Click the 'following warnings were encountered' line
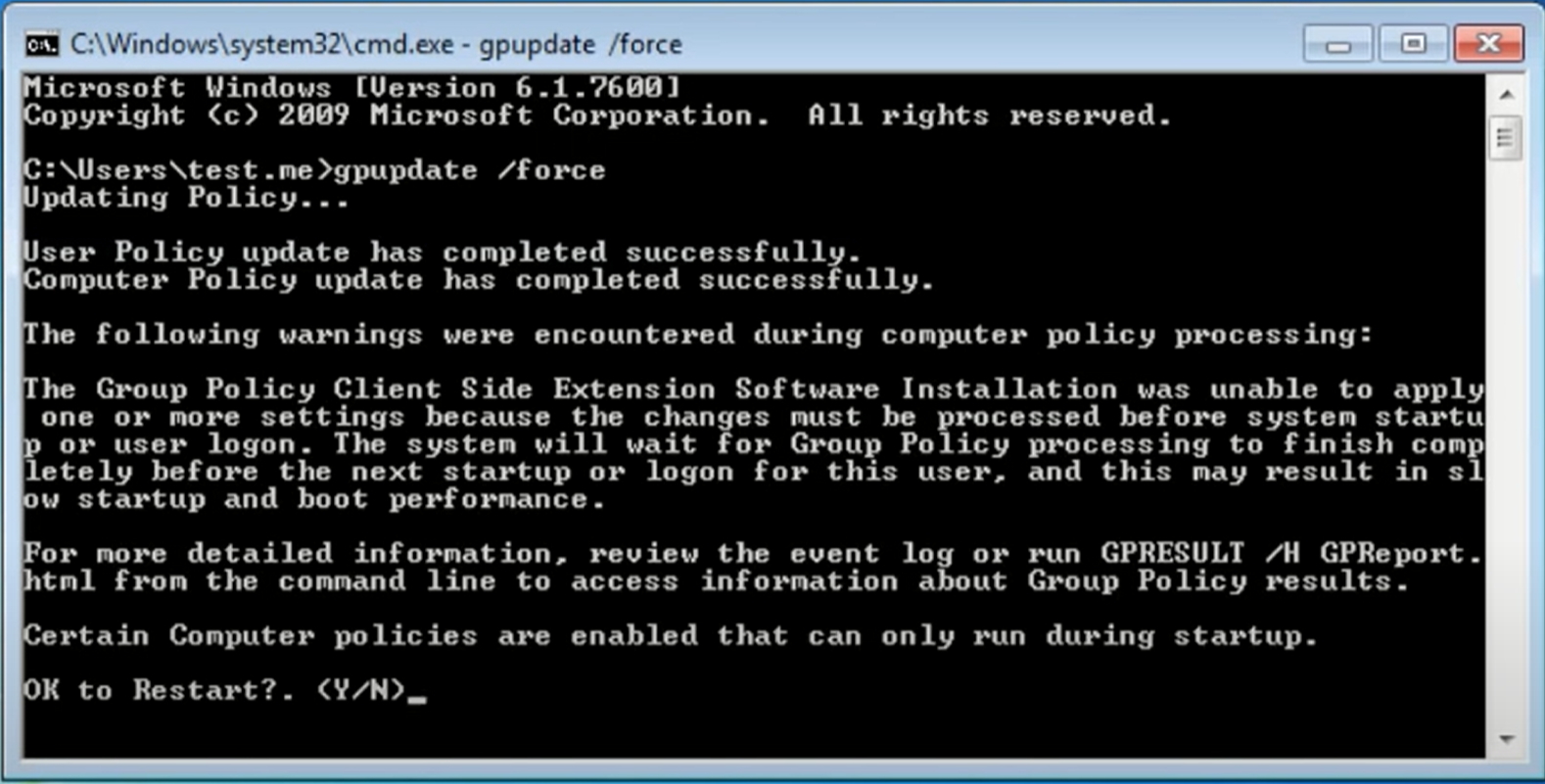The width and height of the screenshot is (1545, 784). pyautogui.click(x=697, y=335)
